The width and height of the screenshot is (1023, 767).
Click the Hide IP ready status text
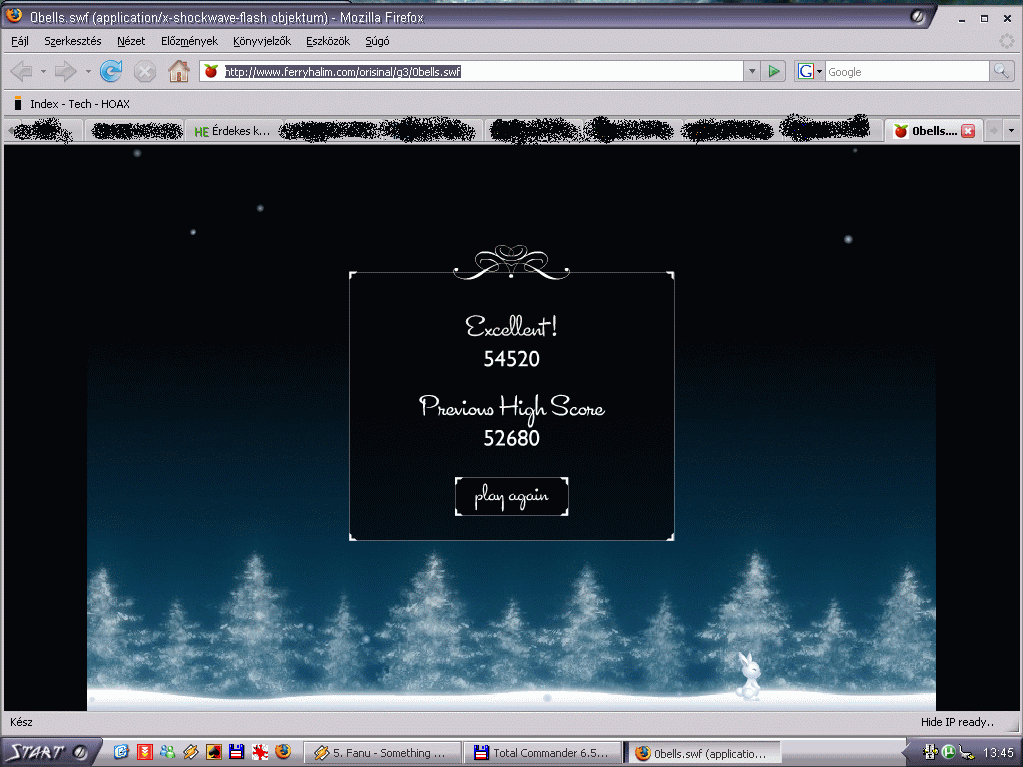[x=957, y=722]
